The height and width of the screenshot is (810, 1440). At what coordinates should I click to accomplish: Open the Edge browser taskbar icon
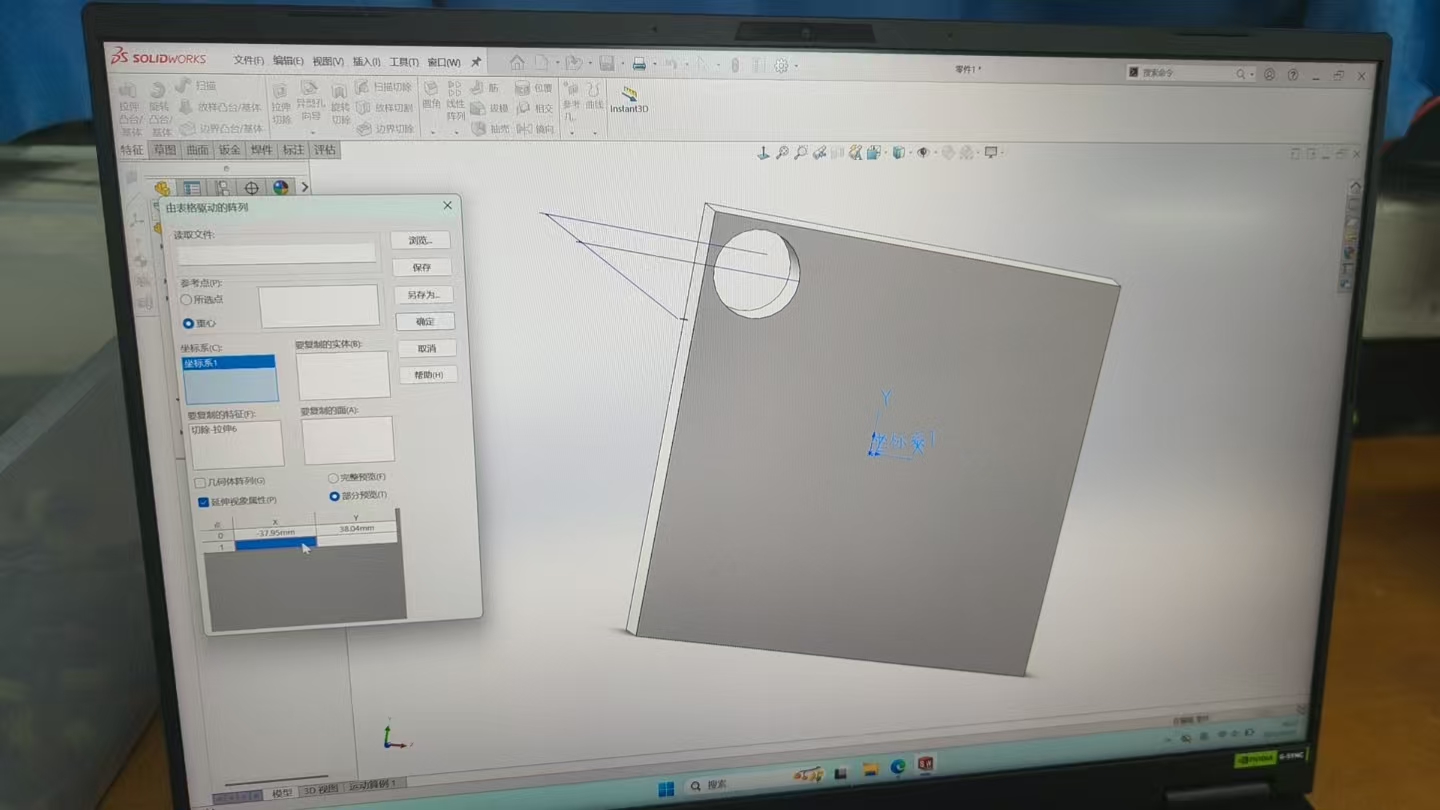[x=898, y=767]
